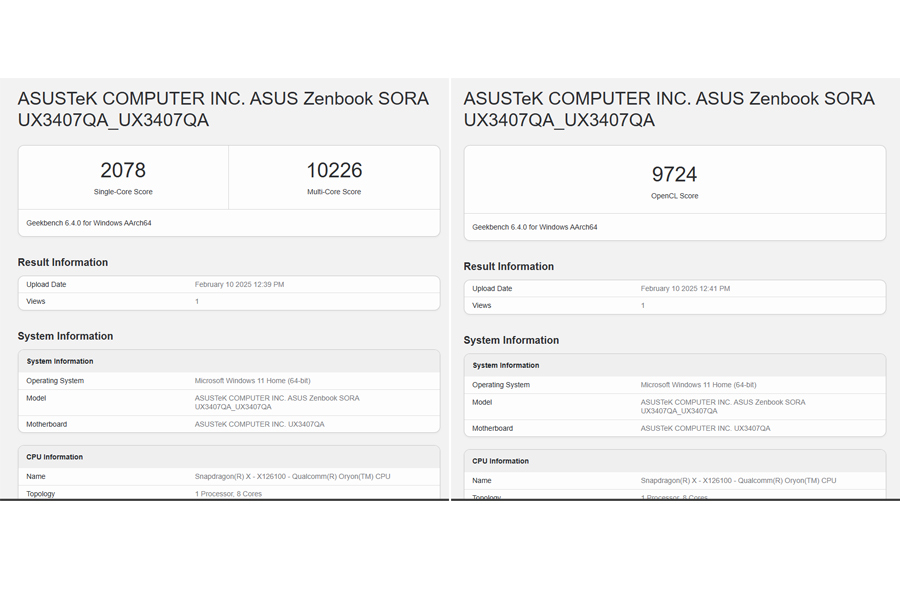
Task: Select 'Microsoft Windows 11 Home (64-bit)' on OpenCL page
Action: 699,385
